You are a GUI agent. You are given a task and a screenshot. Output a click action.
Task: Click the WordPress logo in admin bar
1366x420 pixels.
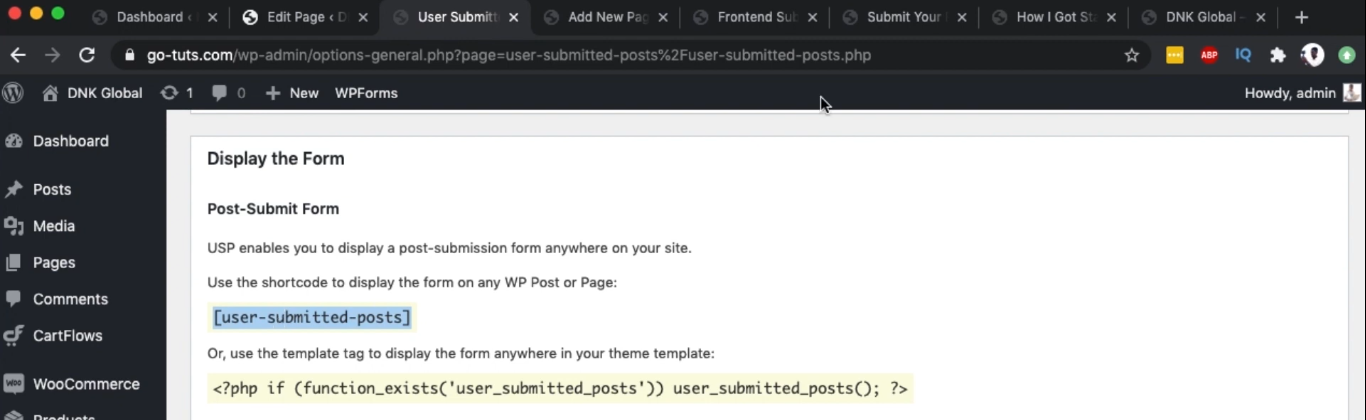click(13, 93)
